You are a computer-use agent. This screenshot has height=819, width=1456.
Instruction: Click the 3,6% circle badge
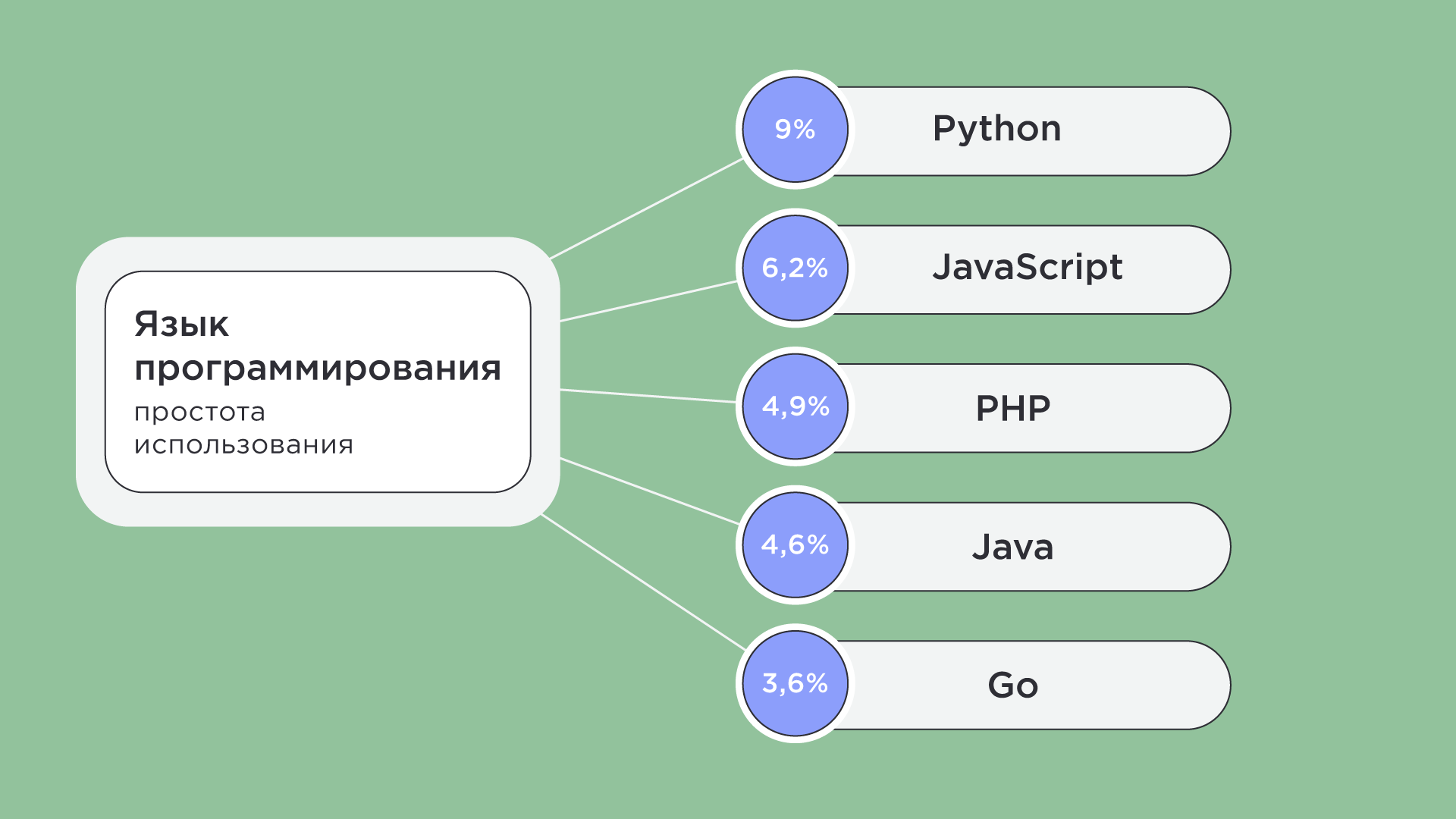795,683
